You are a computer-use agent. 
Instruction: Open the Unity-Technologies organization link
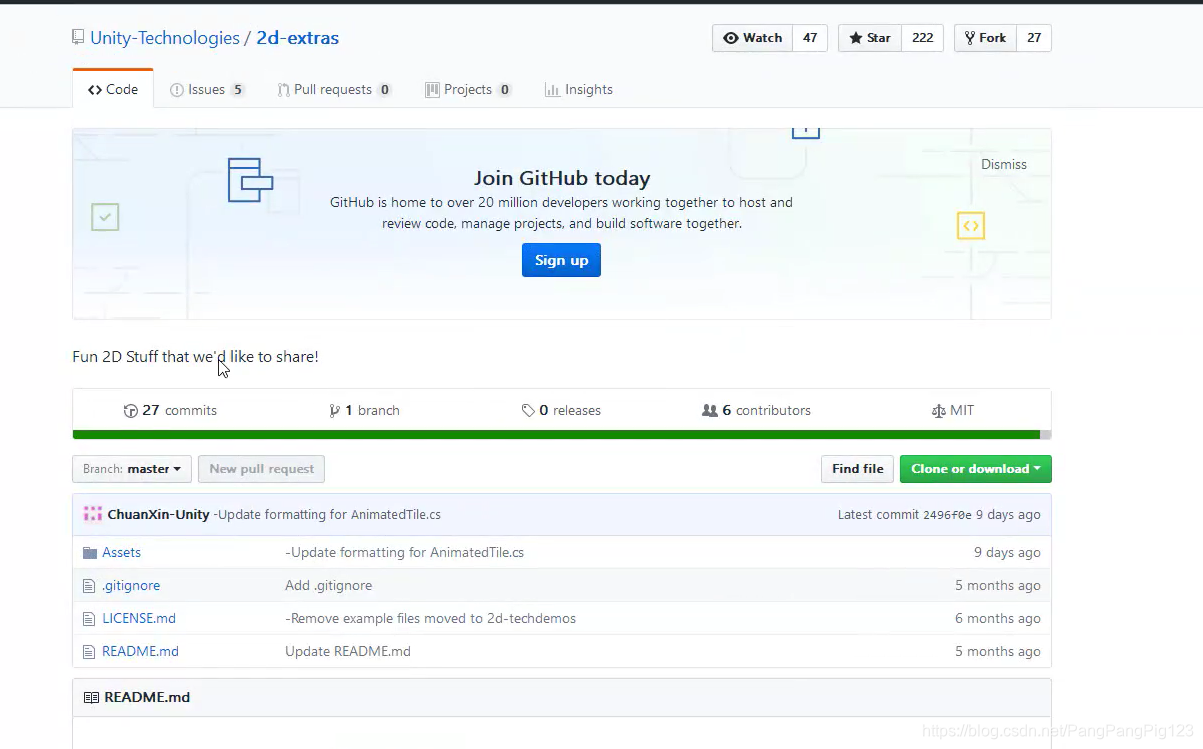[x=165, y=38]
